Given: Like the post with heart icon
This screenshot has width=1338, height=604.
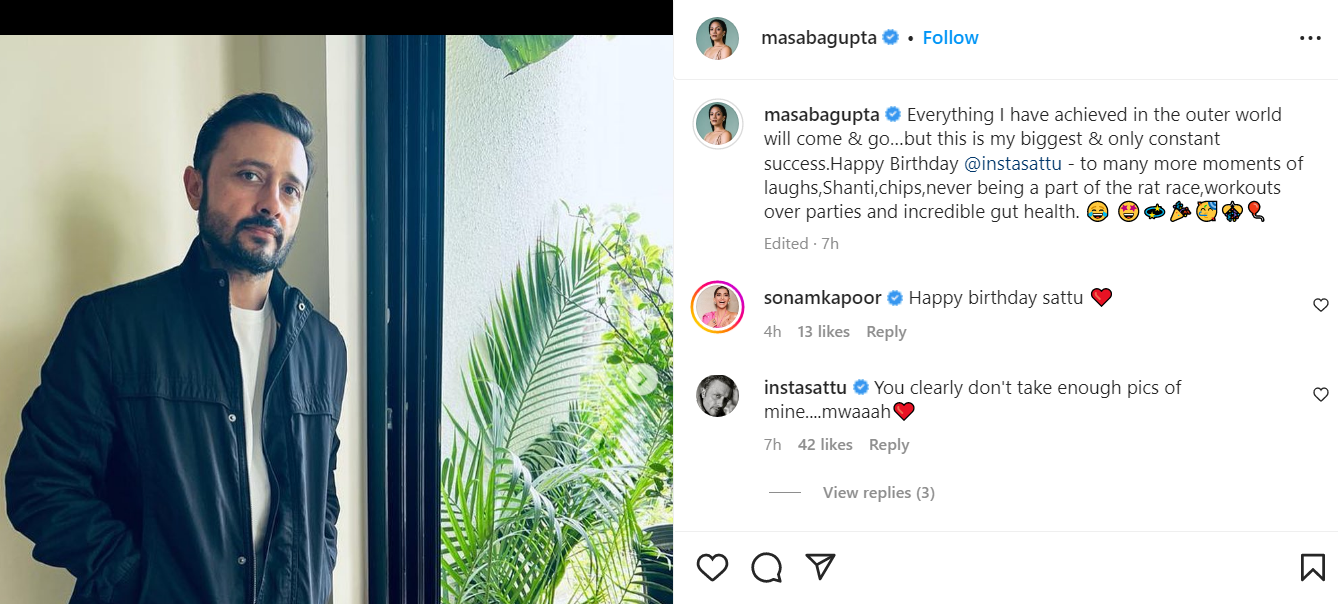Looking at the screenshot, I should 712,567.
